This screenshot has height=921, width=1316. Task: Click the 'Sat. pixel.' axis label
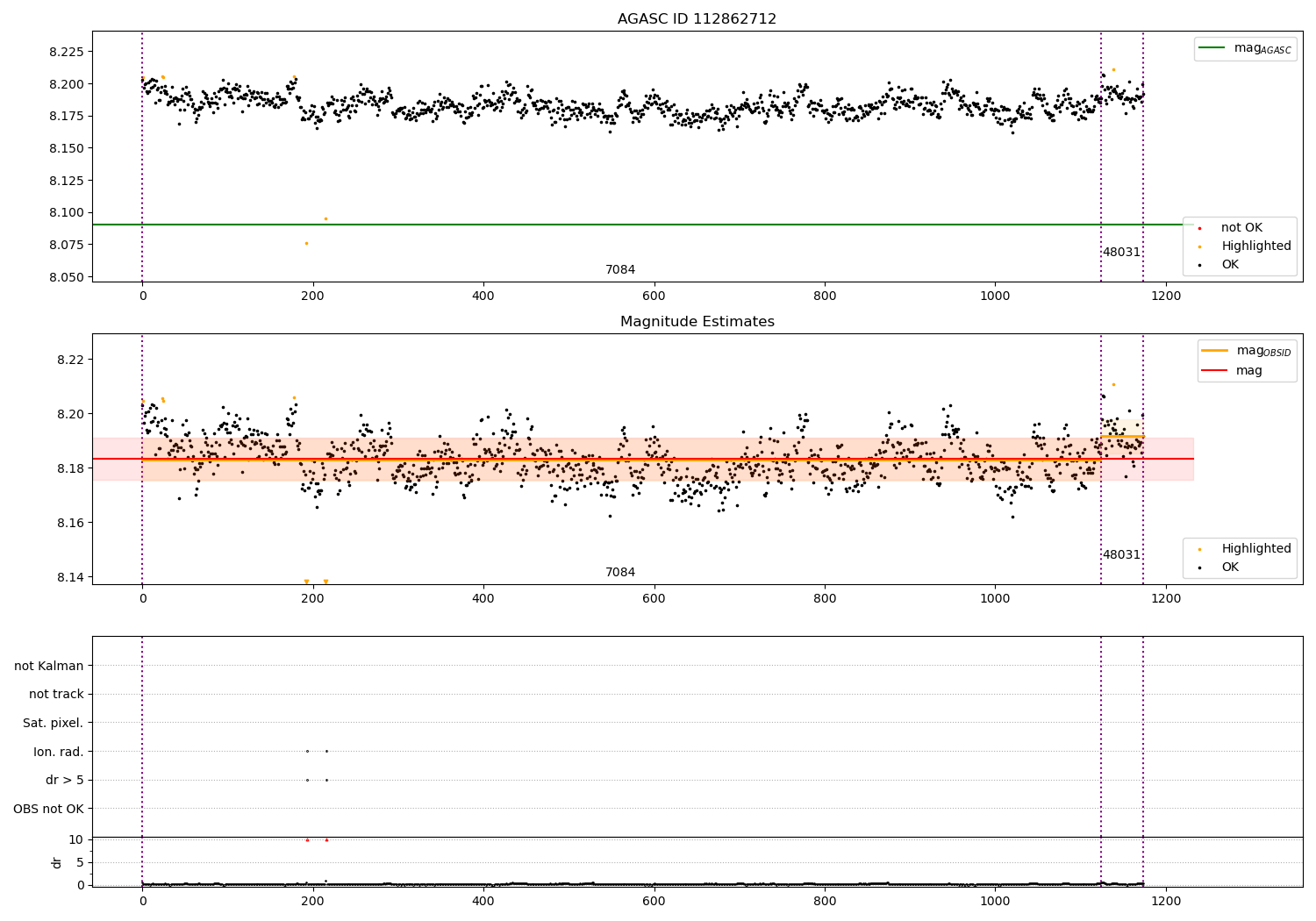[x=54, y=723]
